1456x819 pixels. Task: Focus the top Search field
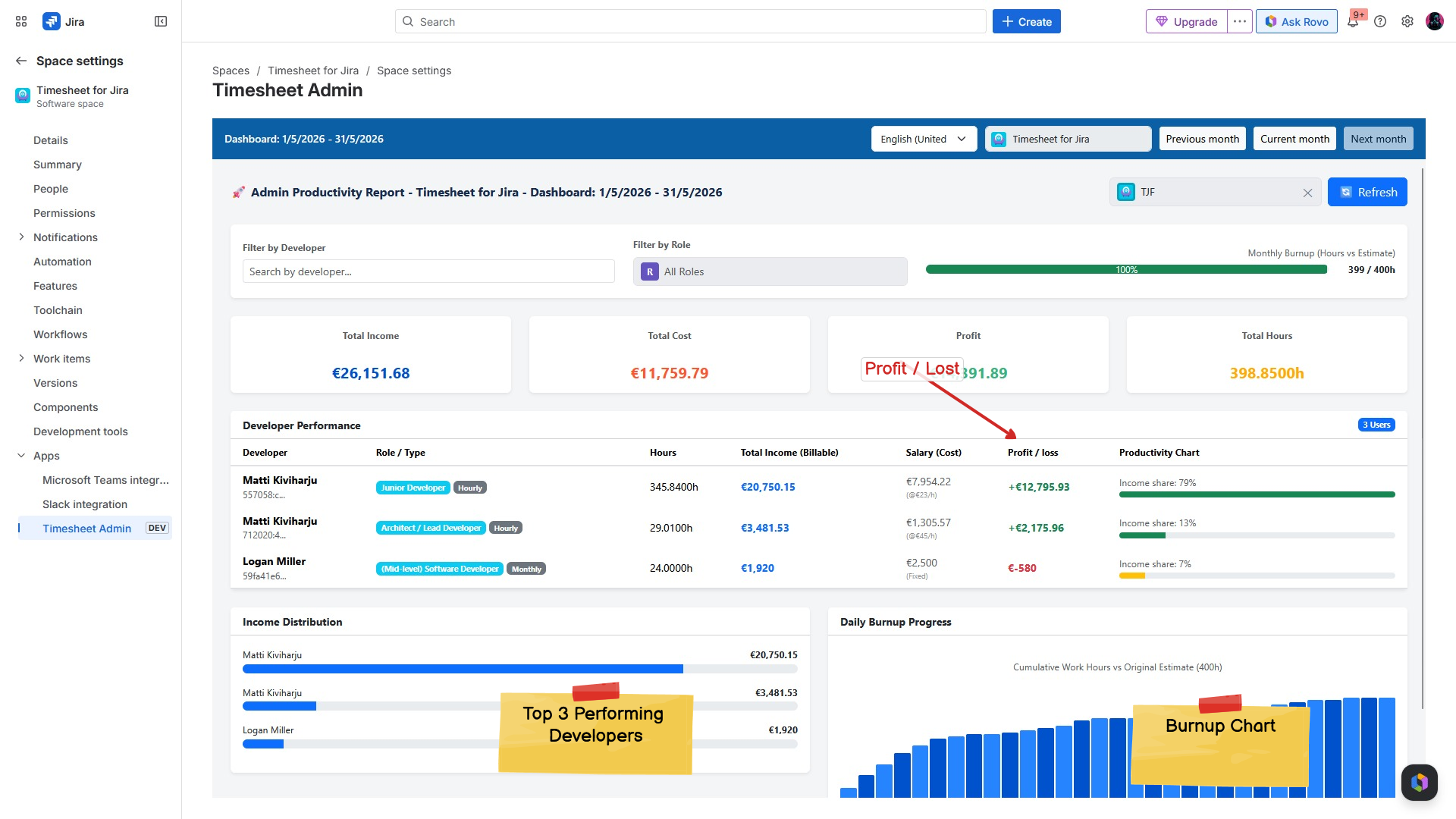point(690,21)
